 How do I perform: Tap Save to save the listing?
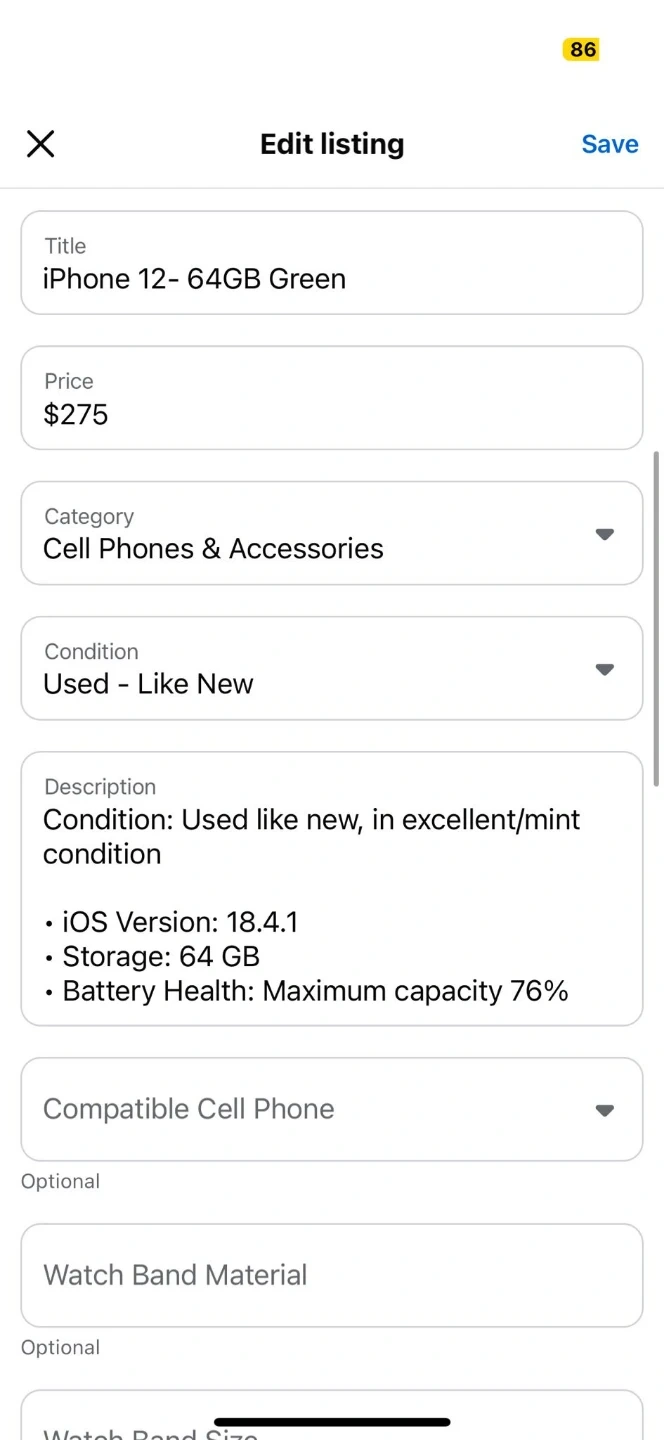click(609, 144)
